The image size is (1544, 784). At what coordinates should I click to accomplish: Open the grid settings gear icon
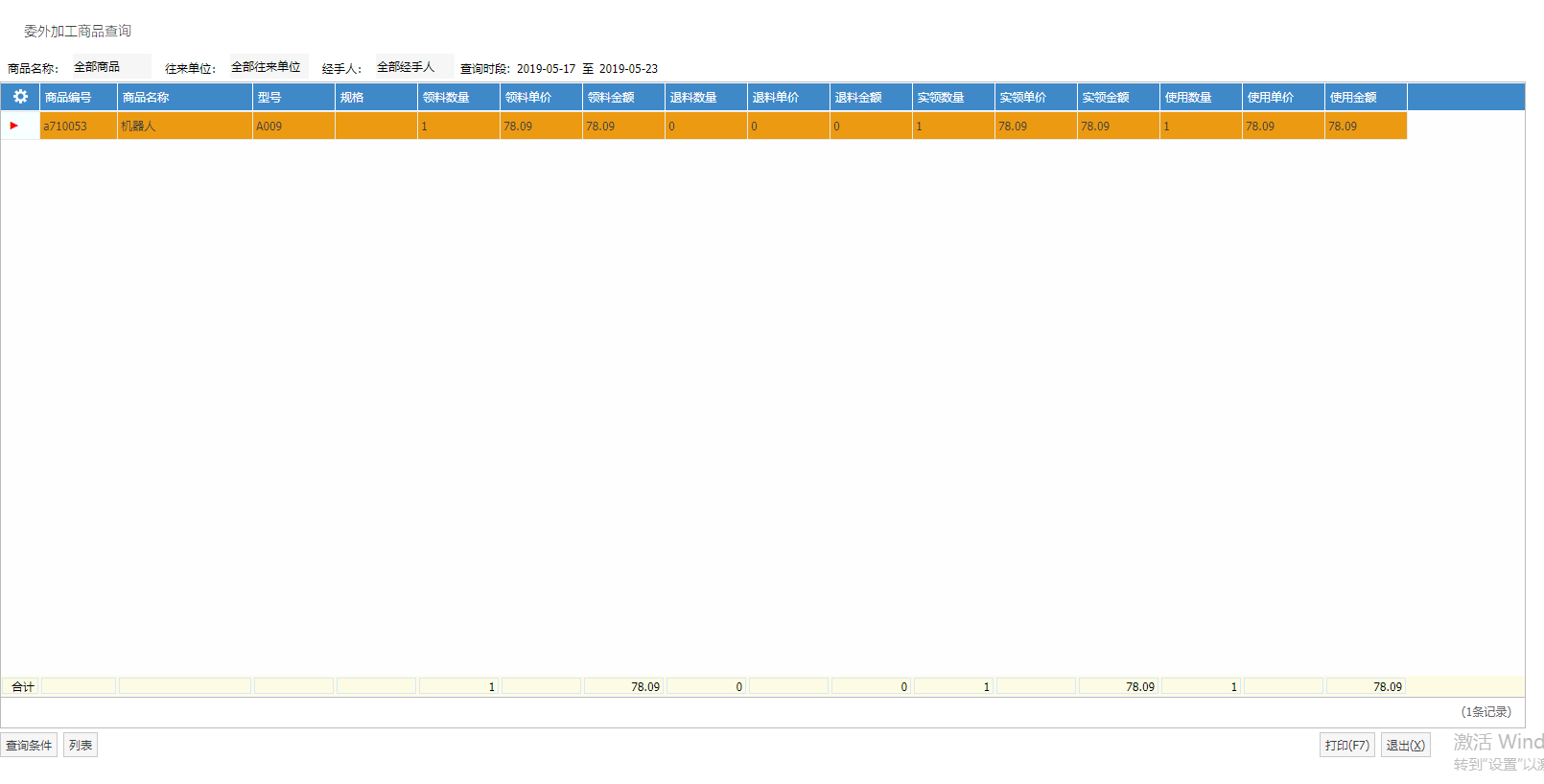(x=20, y=97)
